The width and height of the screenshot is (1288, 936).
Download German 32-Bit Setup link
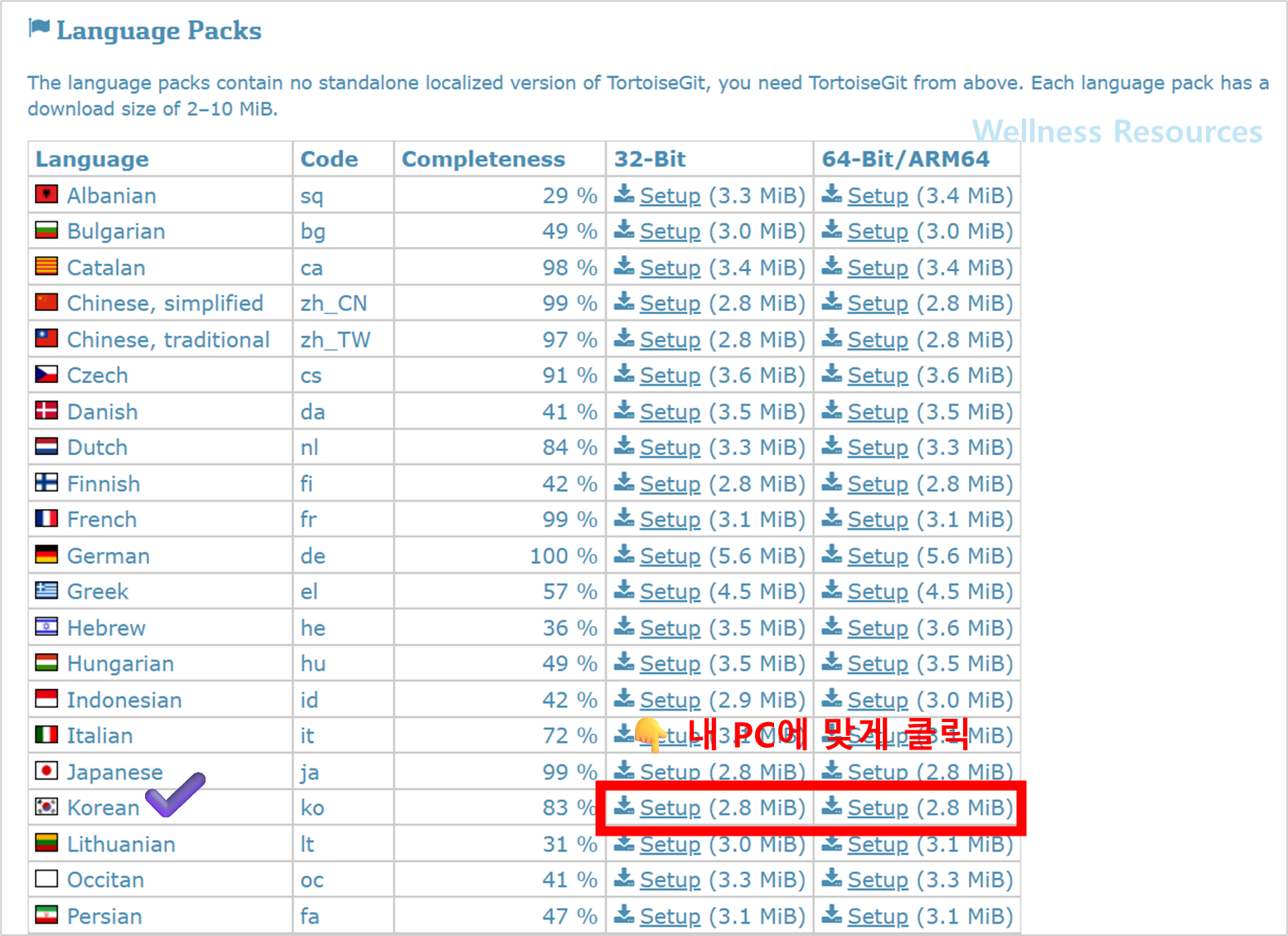(670, 556)
